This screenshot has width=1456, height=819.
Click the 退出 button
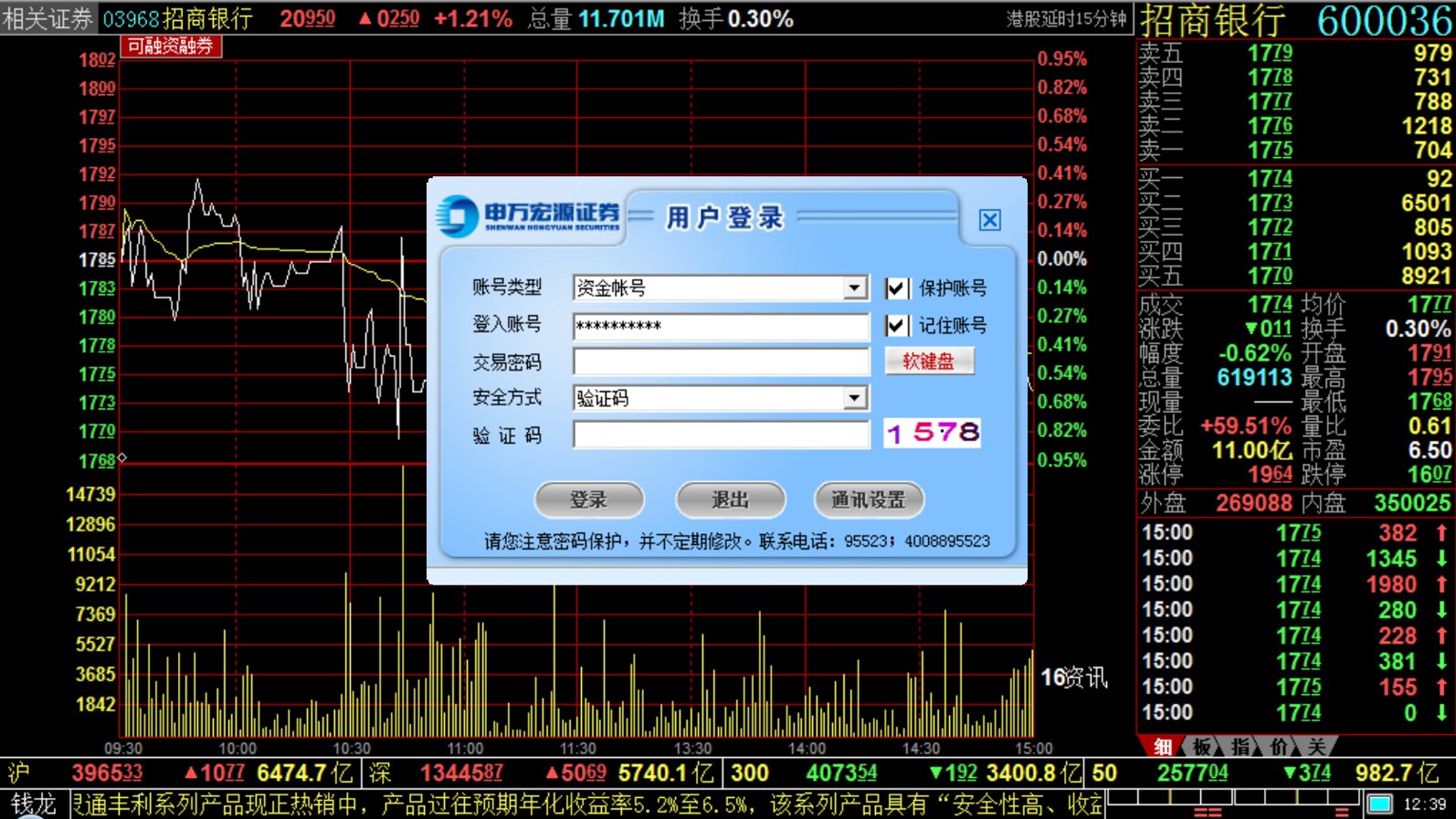click(x=730, y=499)
